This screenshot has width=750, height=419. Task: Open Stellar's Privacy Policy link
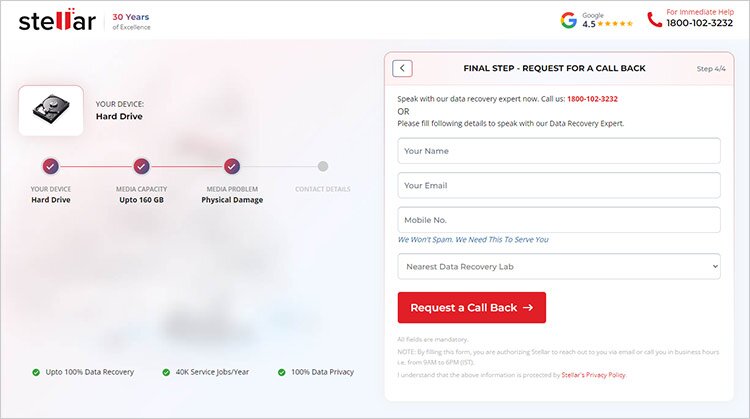(x=594, y=374)
